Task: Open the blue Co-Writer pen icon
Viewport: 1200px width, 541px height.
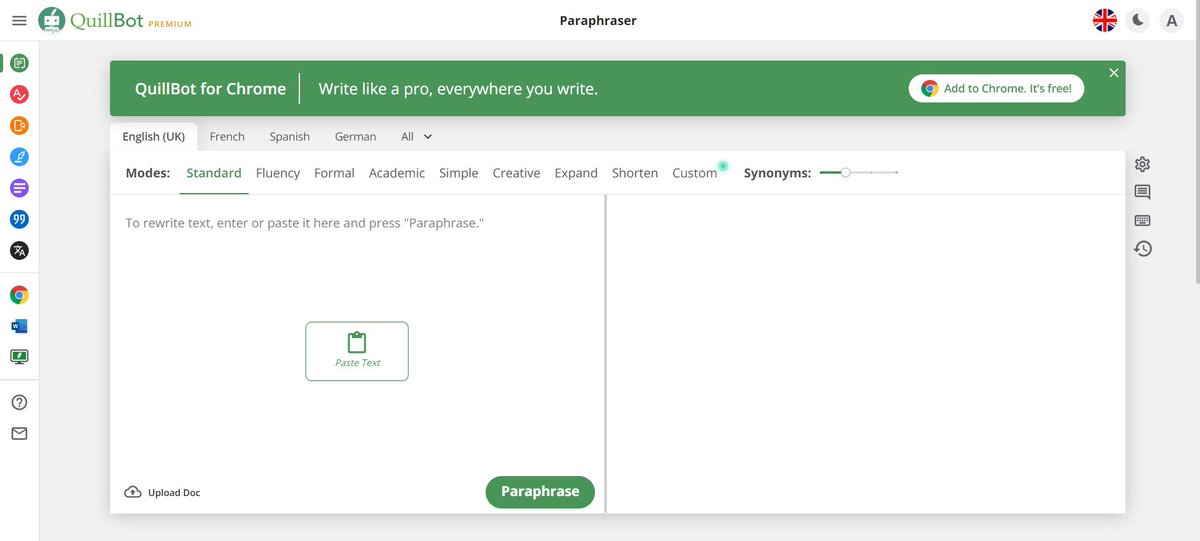Action: [x=19, y=157]
